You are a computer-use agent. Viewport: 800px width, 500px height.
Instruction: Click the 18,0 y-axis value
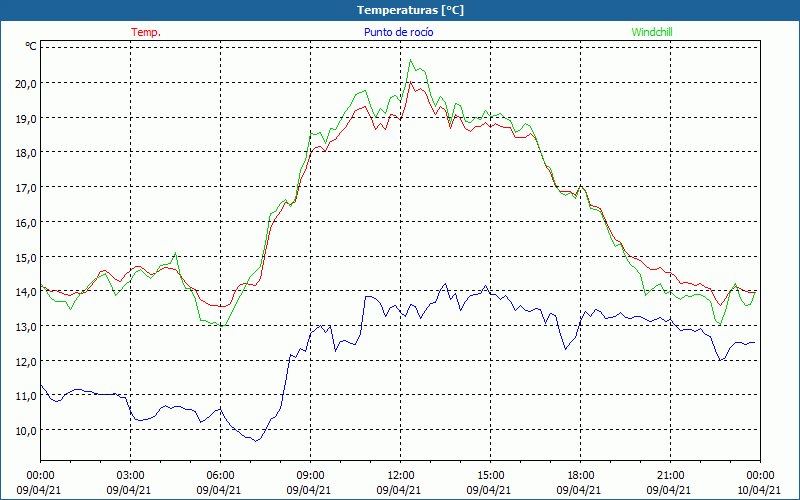pos(26,153)
